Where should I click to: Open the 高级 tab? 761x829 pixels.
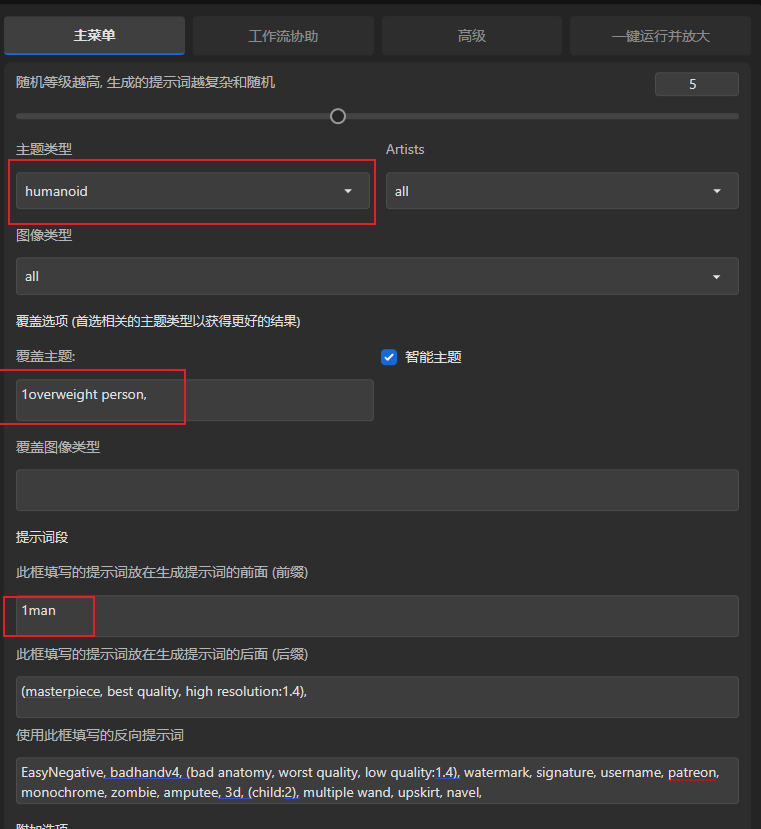(471, 36)
